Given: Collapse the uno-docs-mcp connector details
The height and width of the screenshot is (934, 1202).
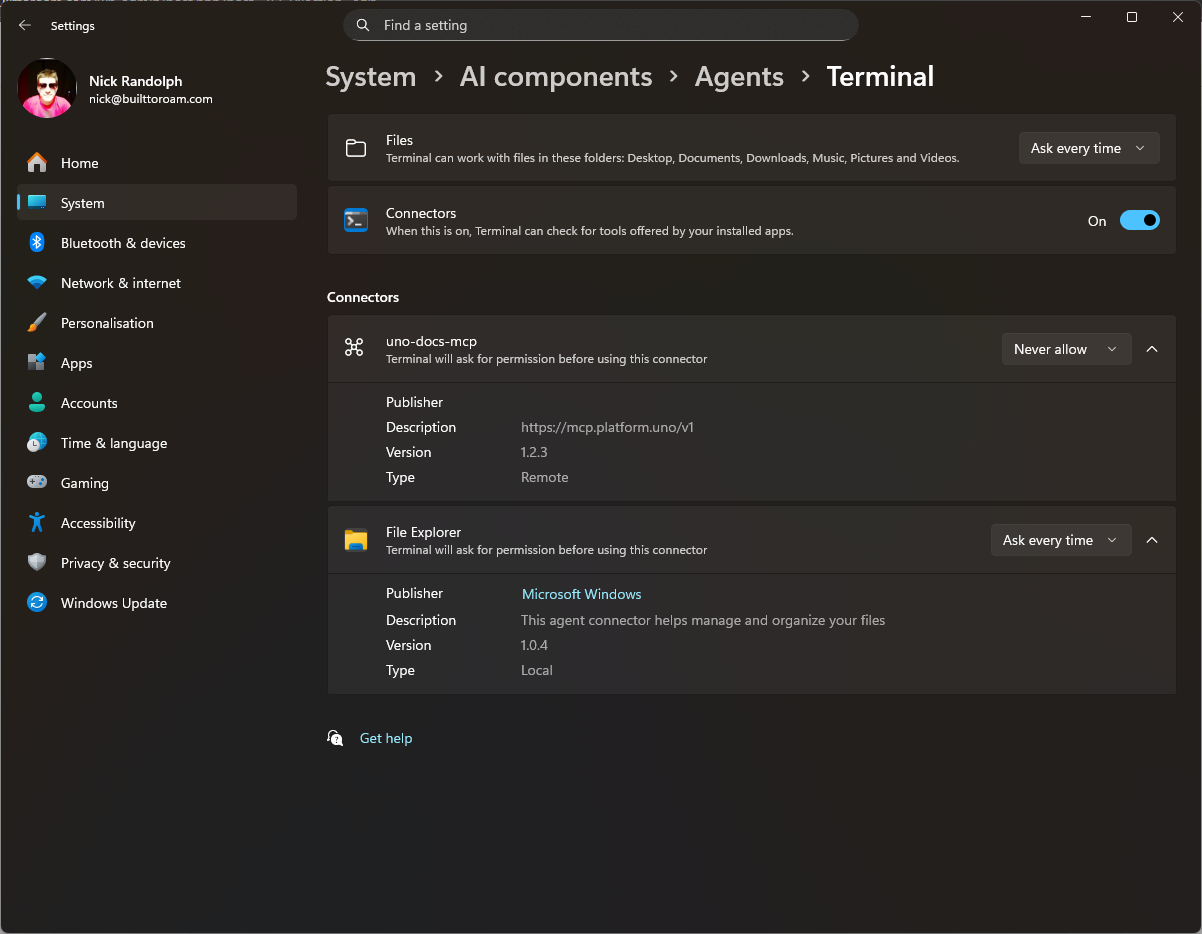Looking at the screenshot, I should tap(1152, 349).
